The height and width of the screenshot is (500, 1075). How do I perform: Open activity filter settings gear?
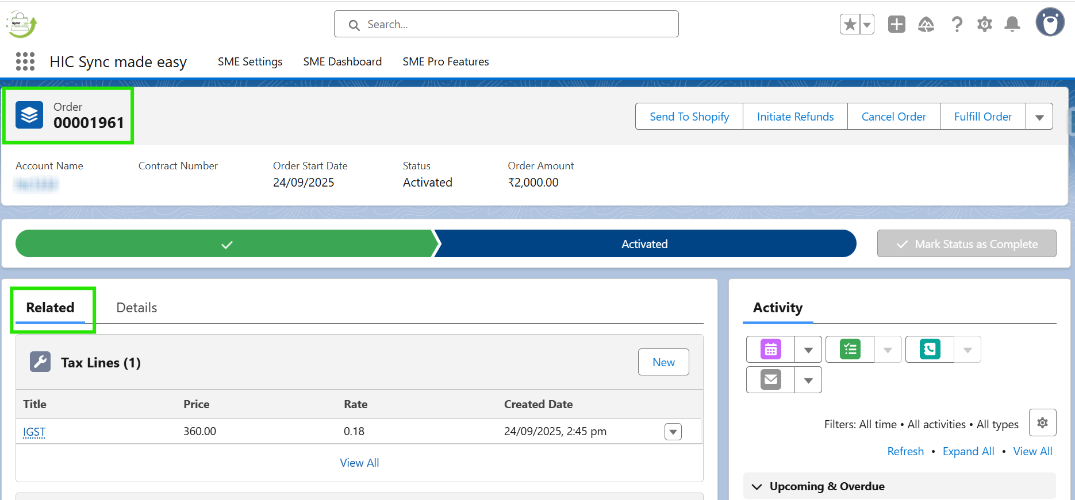pos(1042,423)
